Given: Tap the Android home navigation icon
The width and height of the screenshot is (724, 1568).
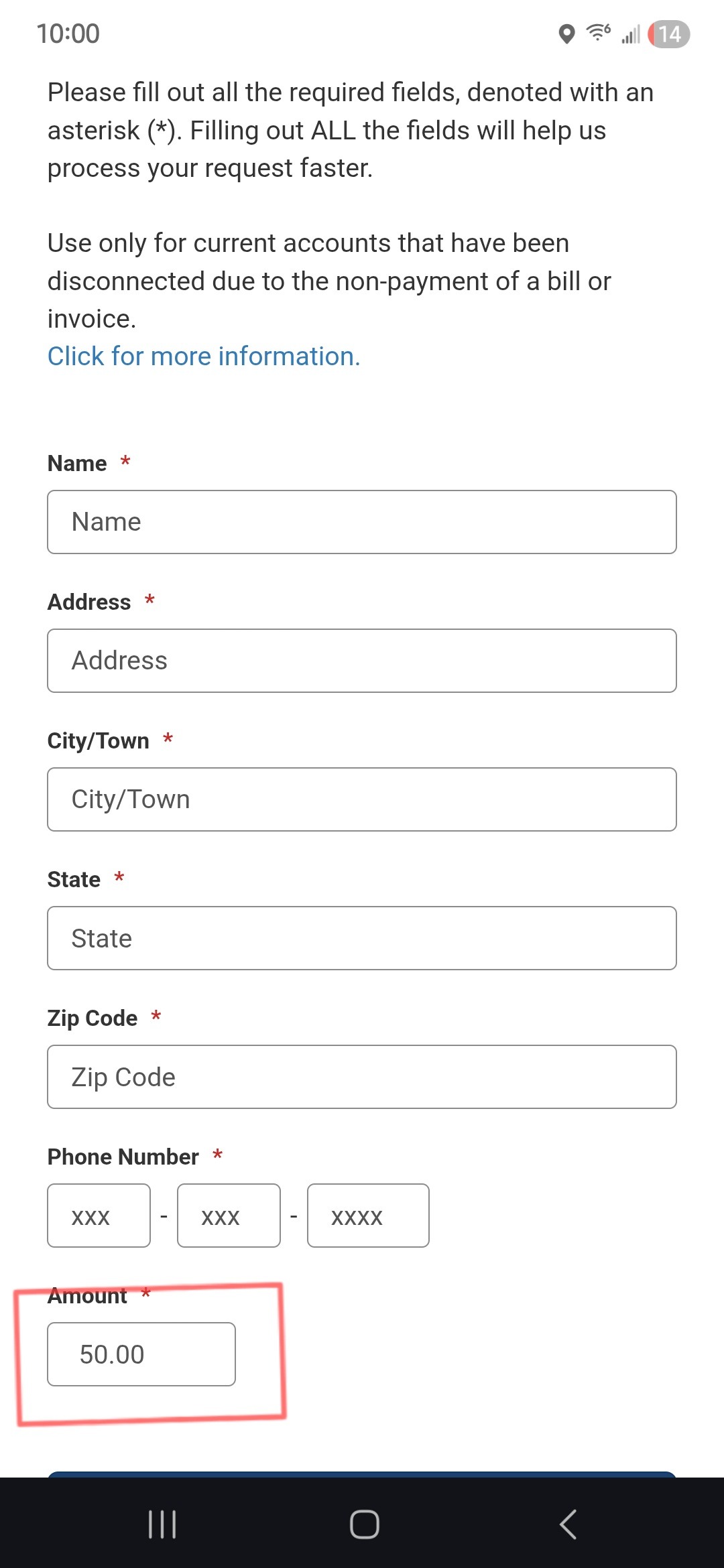Looking at the screenshot, I should point(364,1524).
